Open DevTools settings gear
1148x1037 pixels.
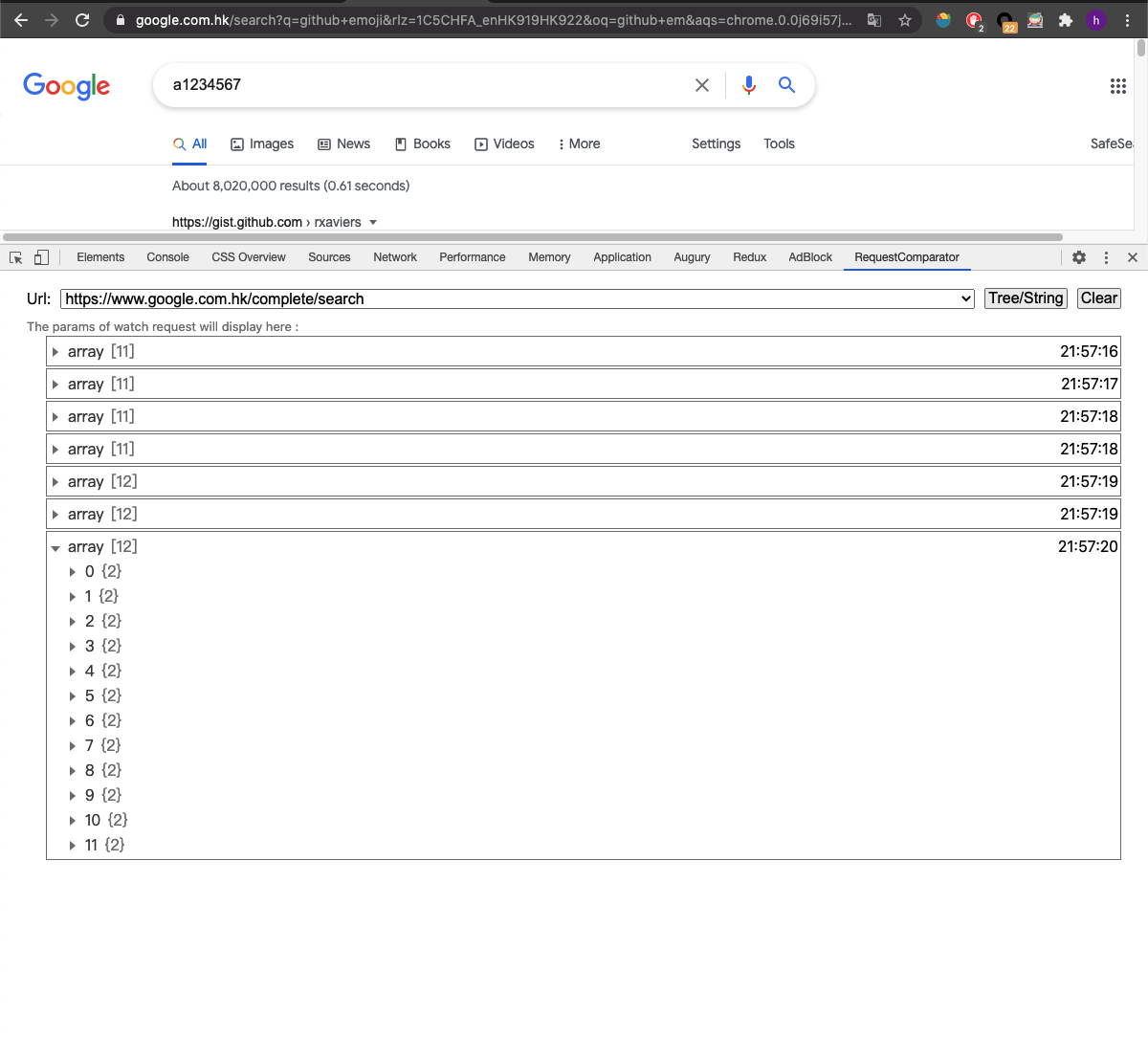pos(1079,257)
